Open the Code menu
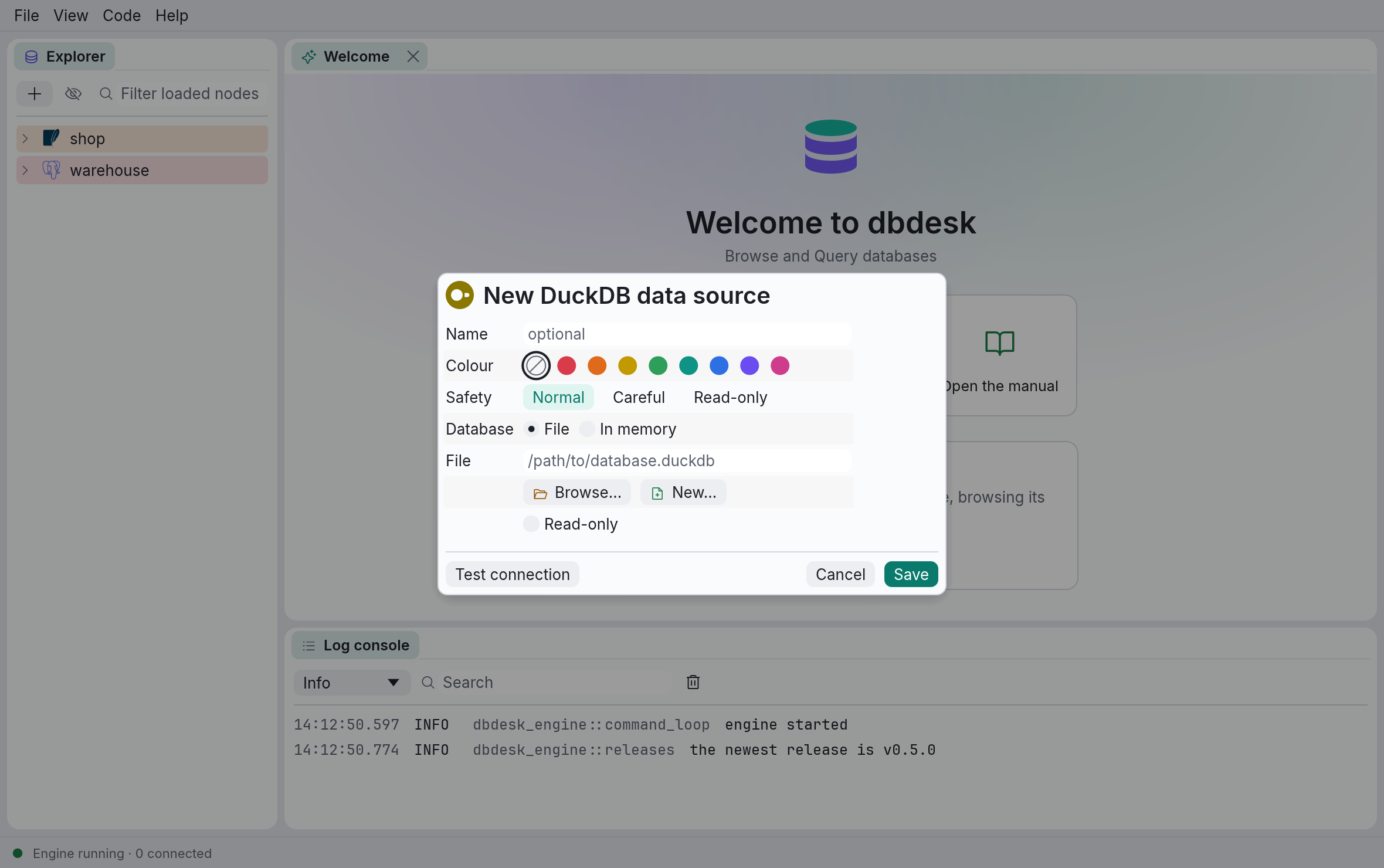 pyautogui.click(x=121, y=15)
